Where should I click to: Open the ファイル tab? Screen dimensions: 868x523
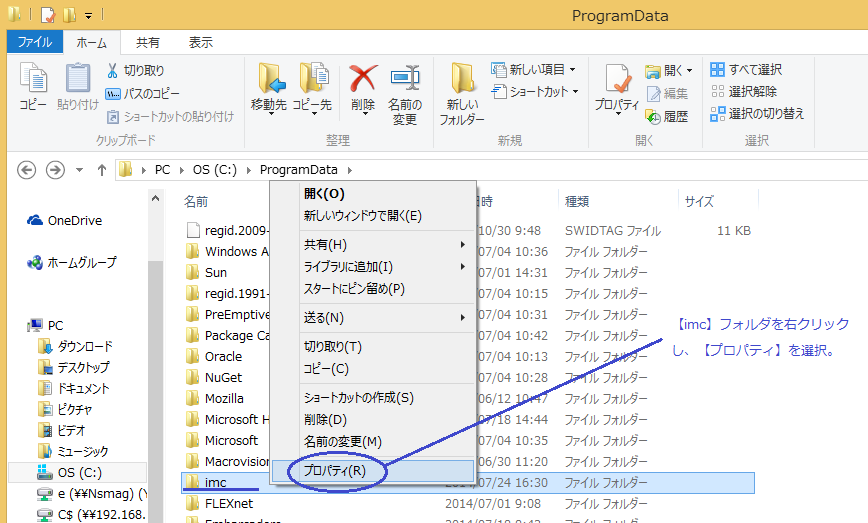point(35,42)
